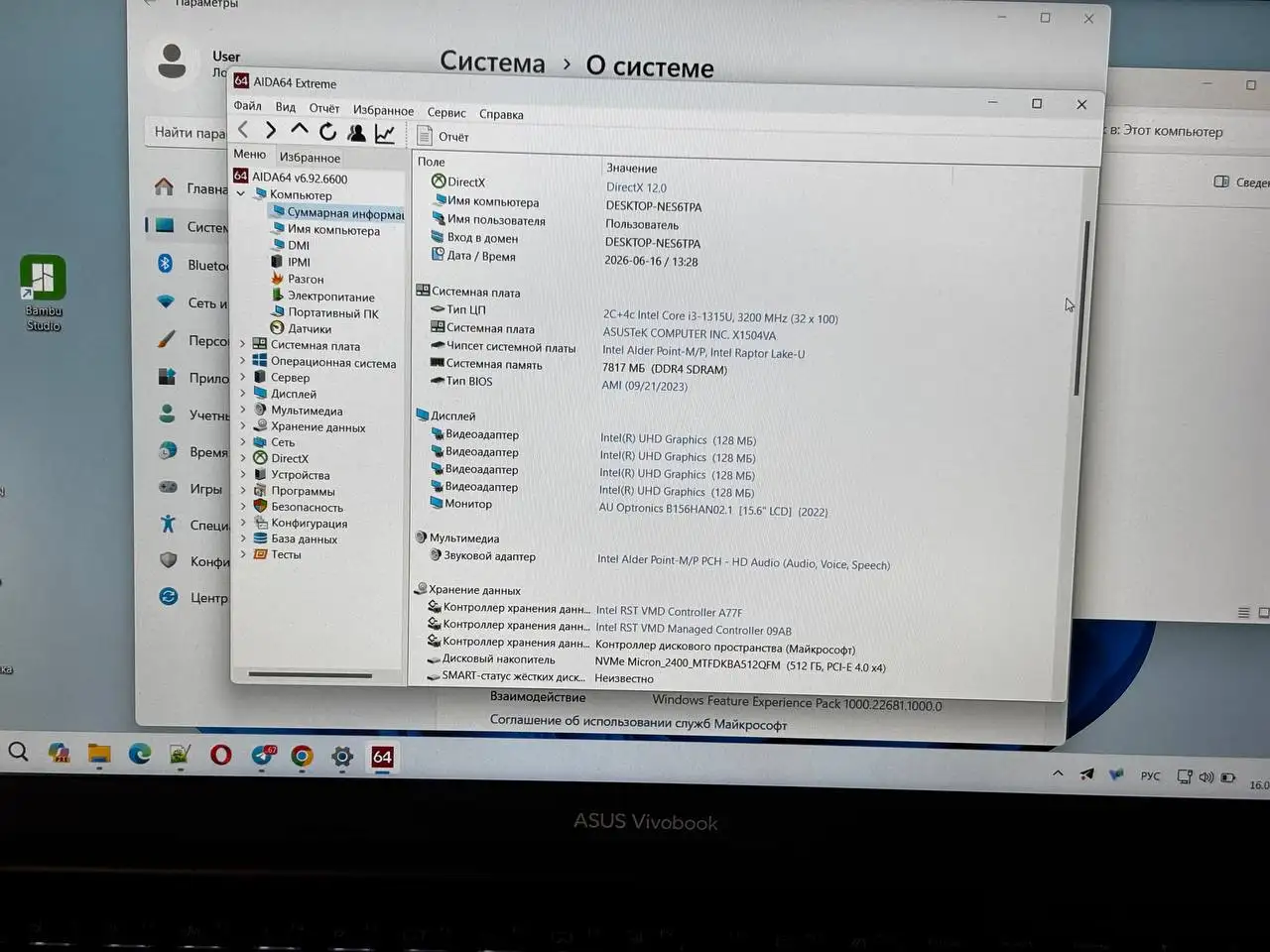This screenshot has width=1270, height=952.
Task: Switch to the Избранное tab in left panel
Action: pos(310,157)
